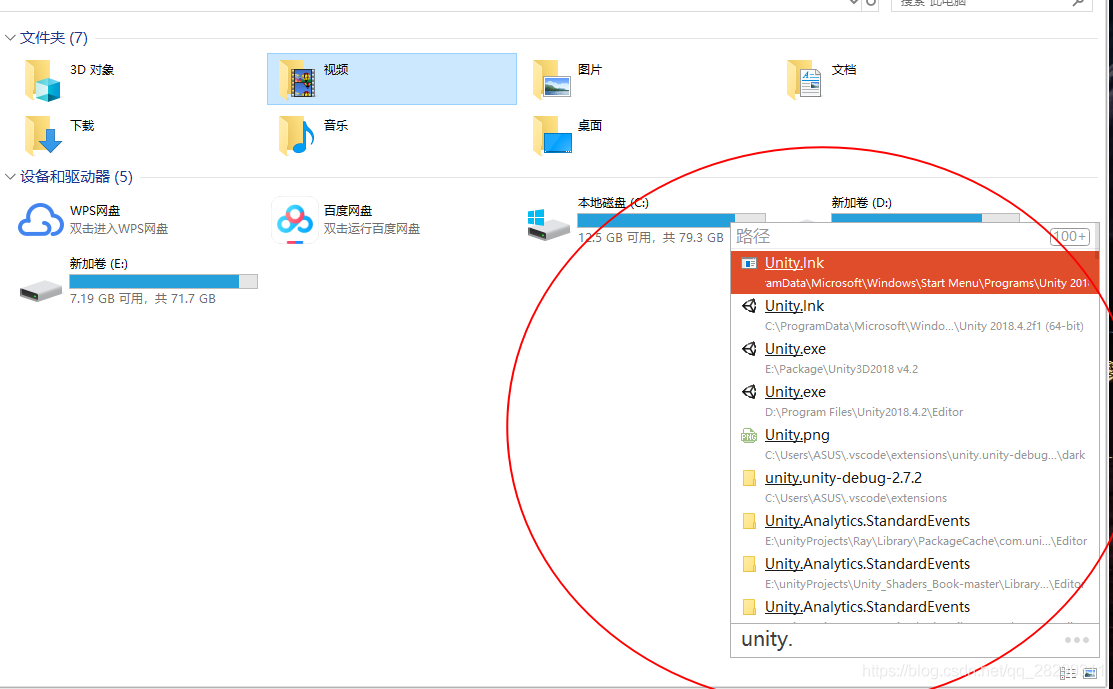Open the 3D 对象 folder
Screen dimensions: 1113x689
coord(70,79)
